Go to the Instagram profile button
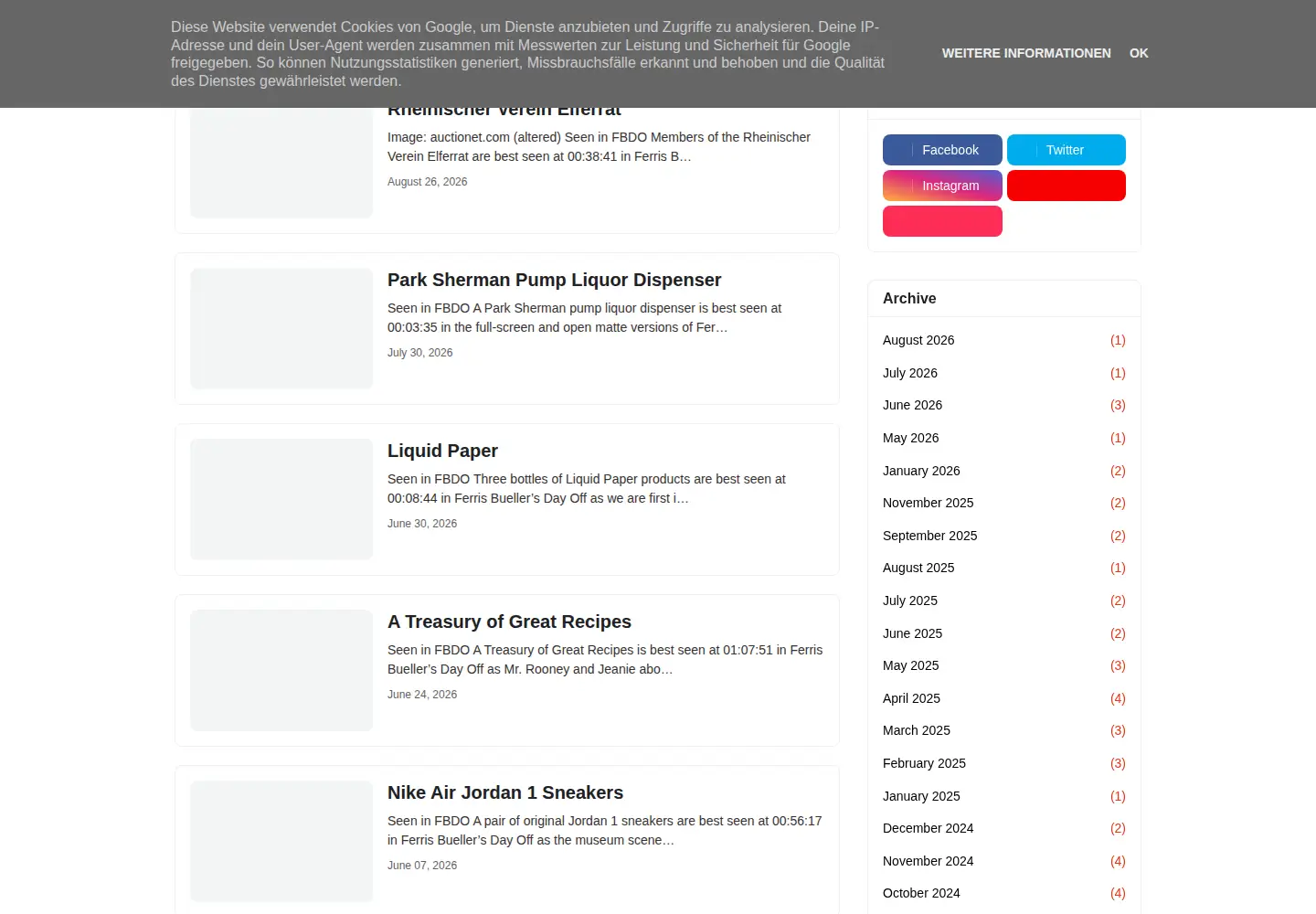1316x914 pixels. pyautogui.click(x=942, y=186)
